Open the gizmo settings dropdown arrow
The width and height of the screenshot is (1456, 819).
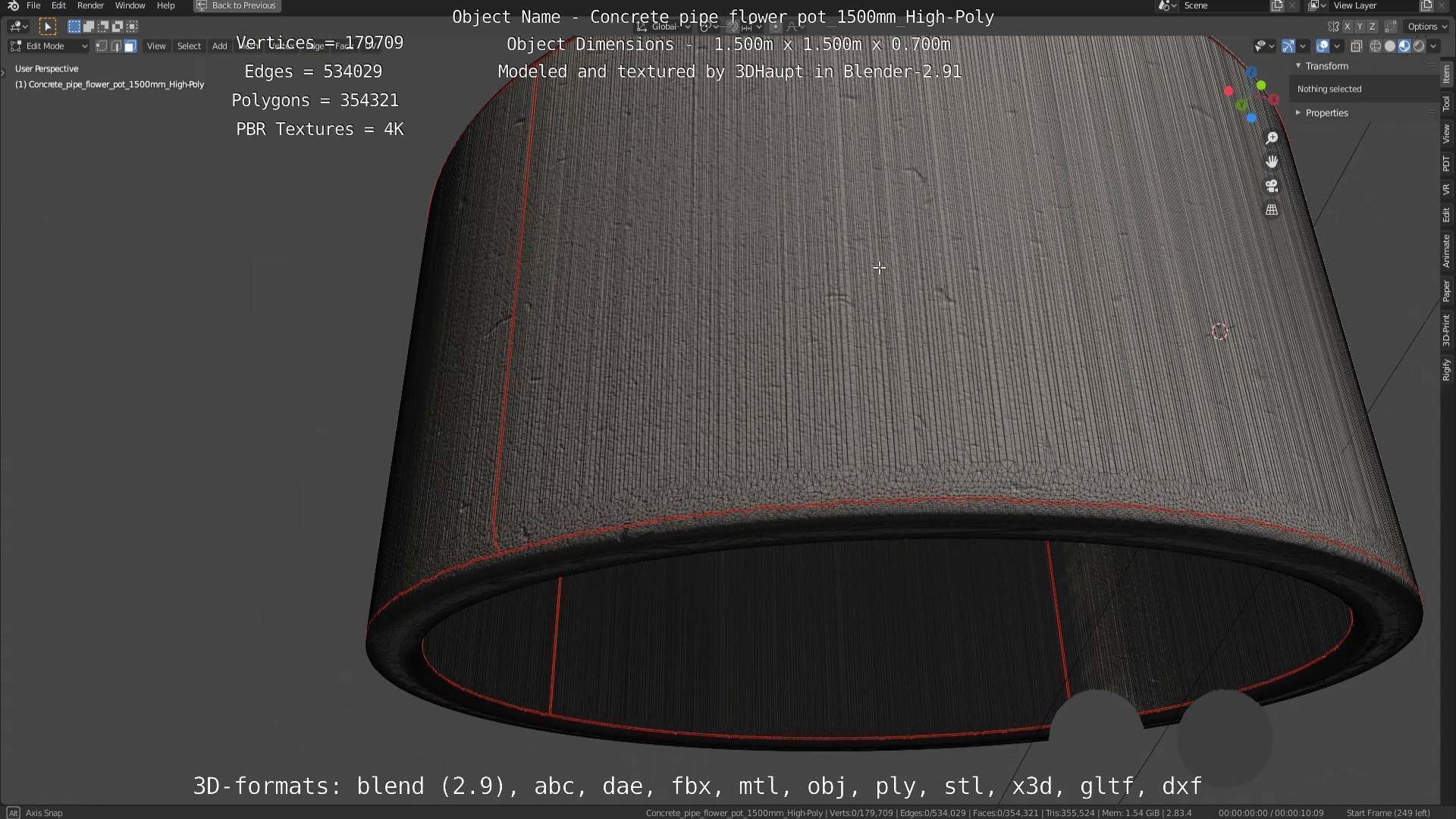1303,46
